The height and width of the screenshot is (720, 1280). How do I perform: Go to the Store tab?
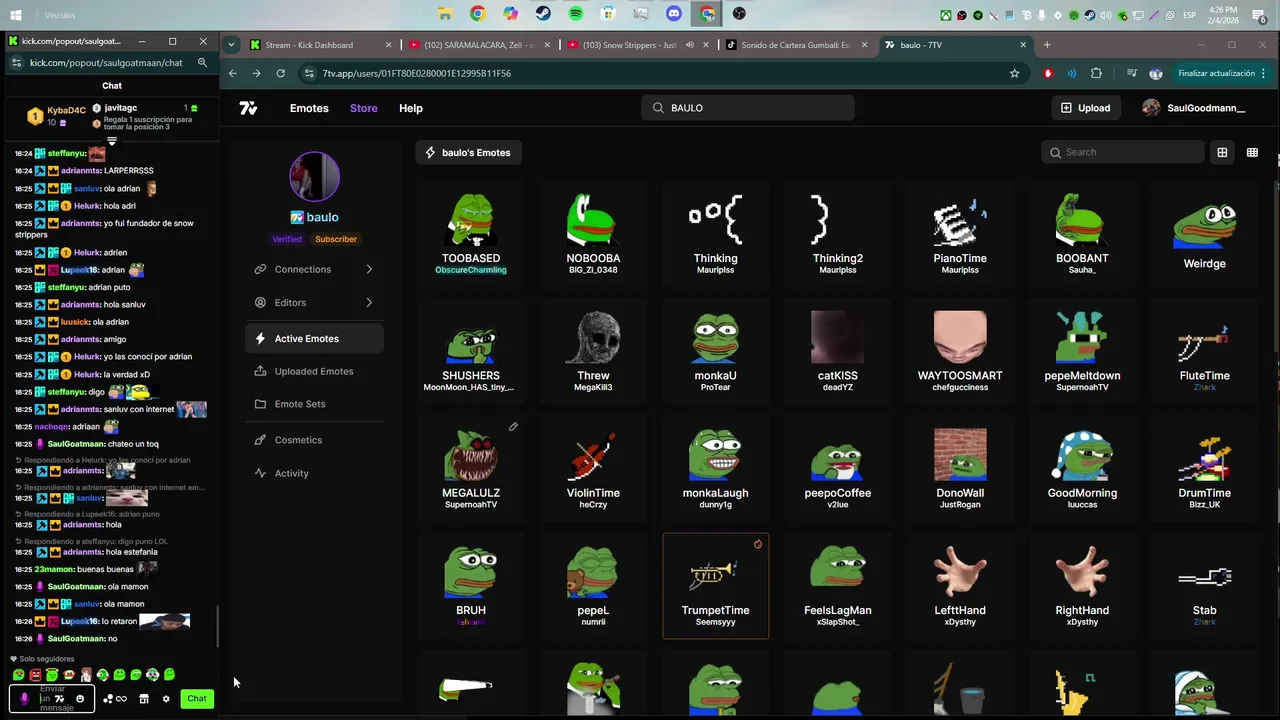[x=364, y=108]
